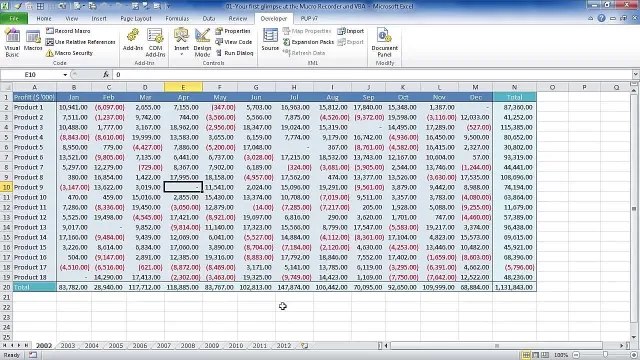
Task: Click the right horizontal scroll arrow
Action: (622, 346)
